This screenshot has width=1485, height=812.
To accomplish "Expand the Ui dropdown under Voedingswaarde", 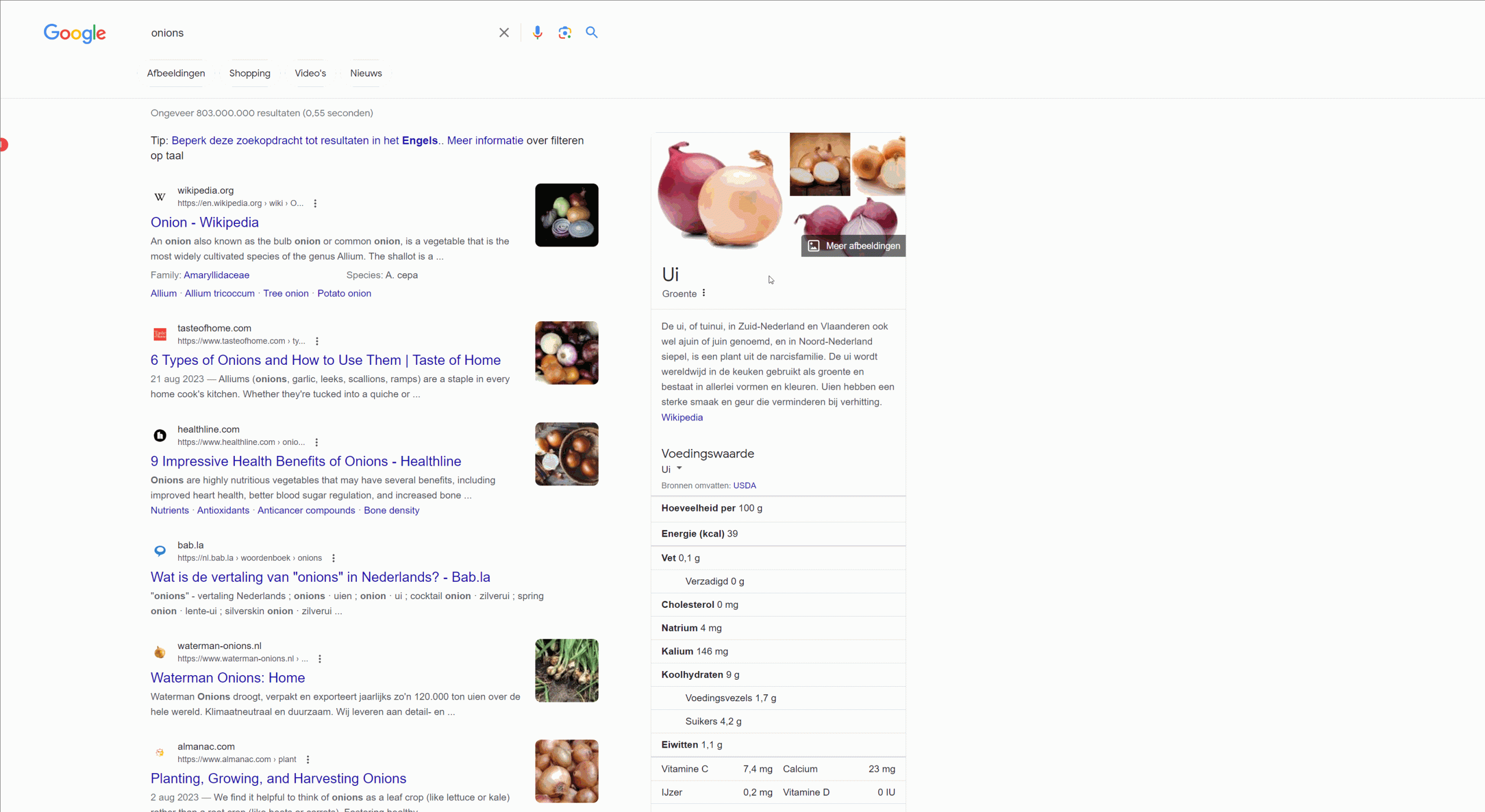I will [672, 469].
